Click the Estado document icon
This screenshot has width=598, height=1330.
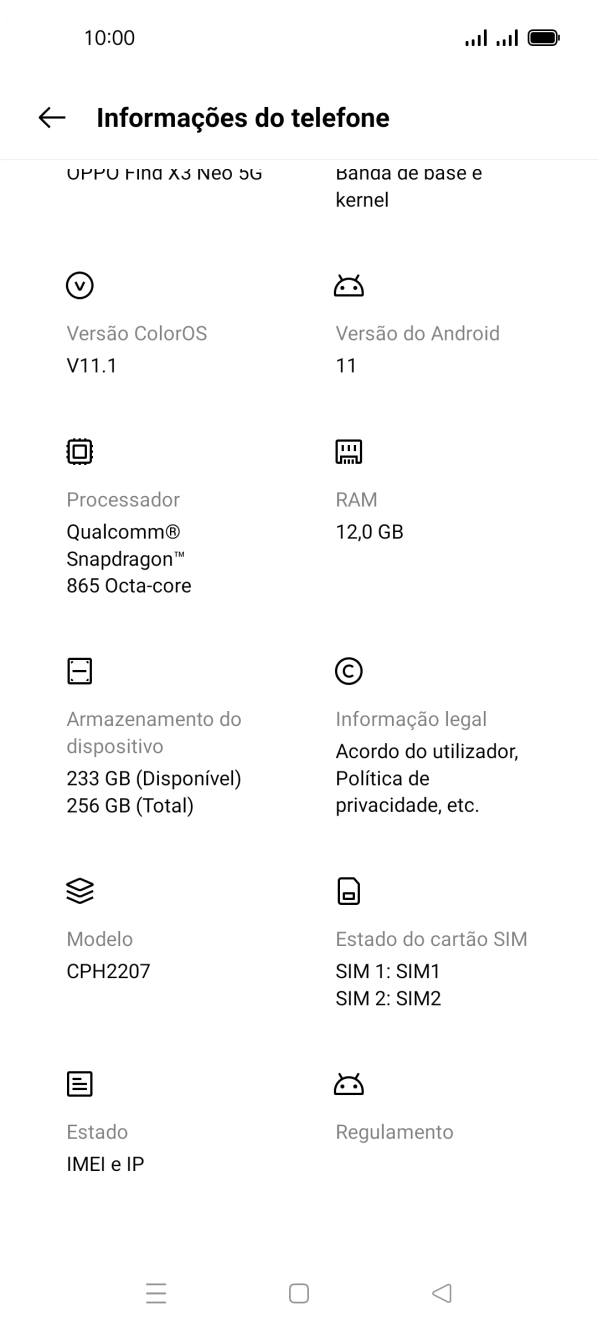(x=79, y=1084)
